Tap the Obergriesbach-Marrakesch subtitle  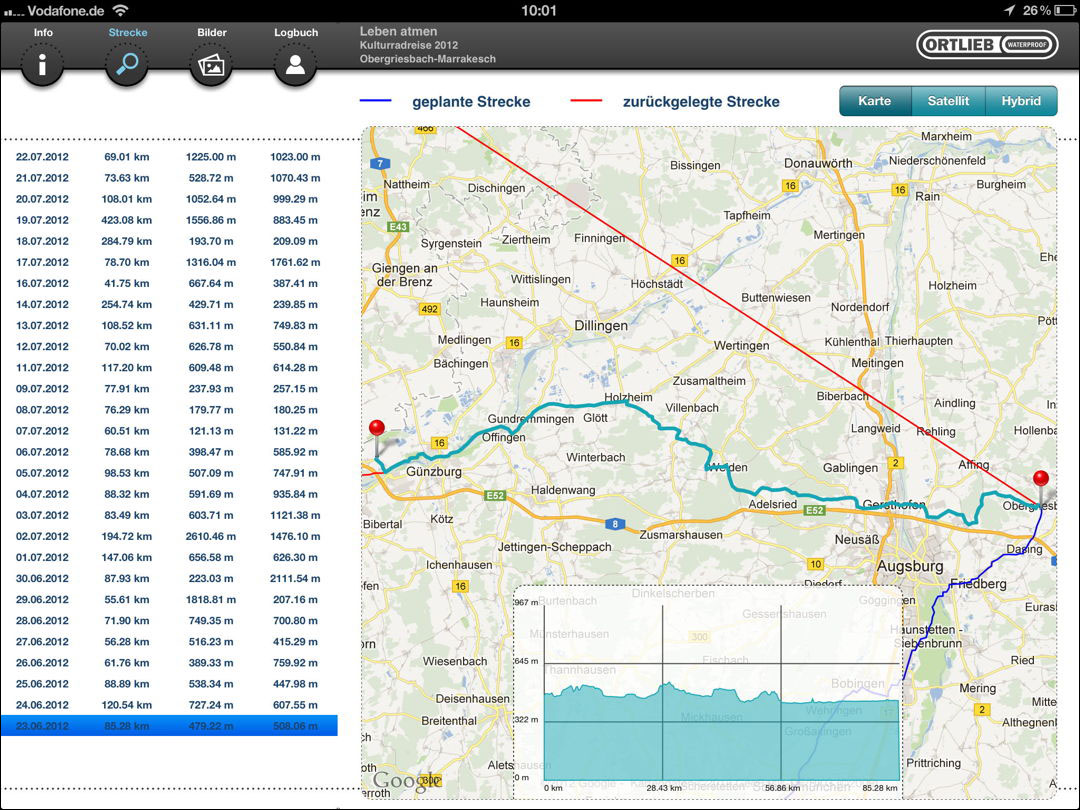(x=428, y=59)
